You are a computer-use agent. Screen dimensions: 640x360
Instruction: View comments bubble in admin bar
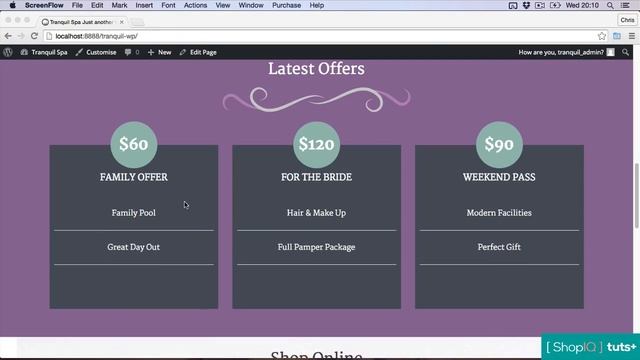tap(132, 52)
